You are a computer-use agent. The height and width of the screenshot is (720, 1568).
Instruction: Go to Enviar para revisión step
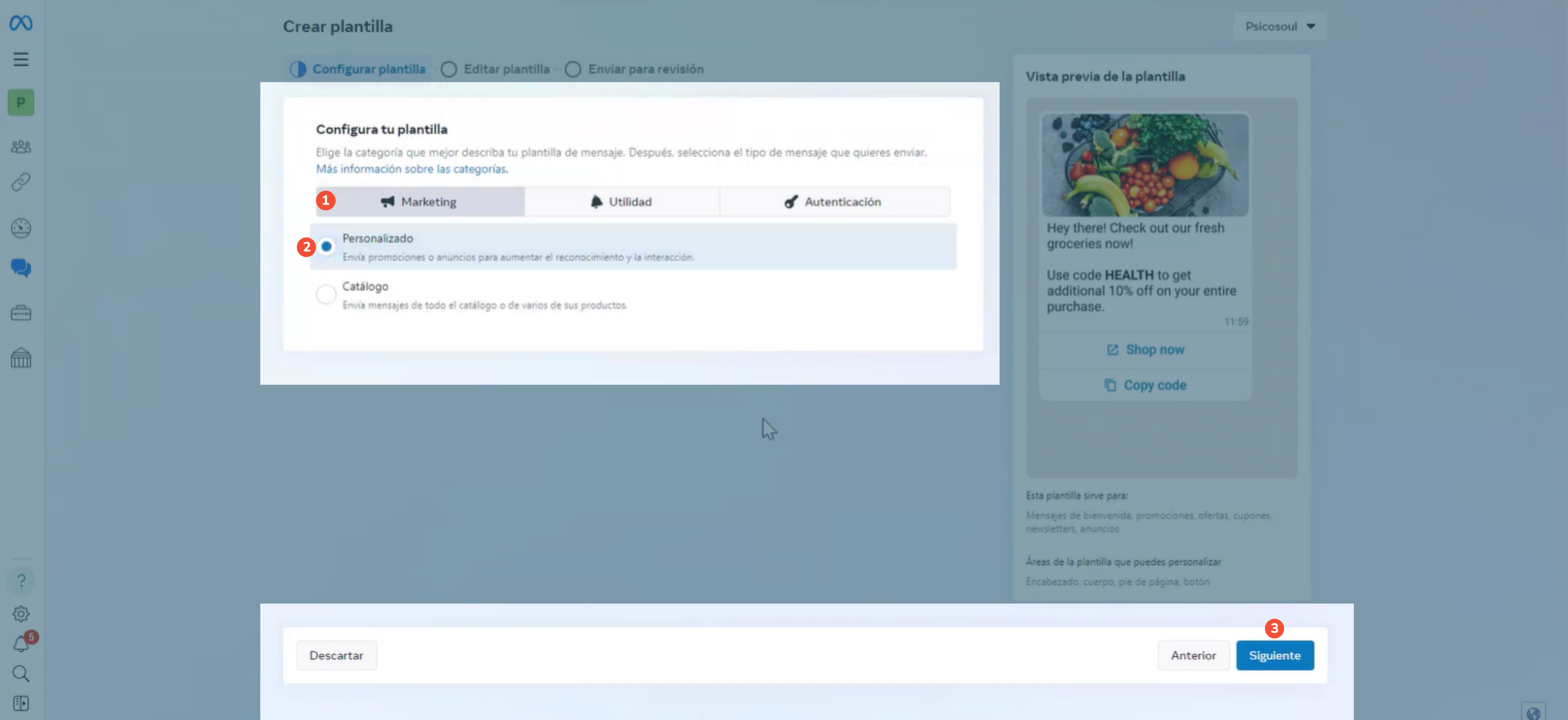click(634, 69)
